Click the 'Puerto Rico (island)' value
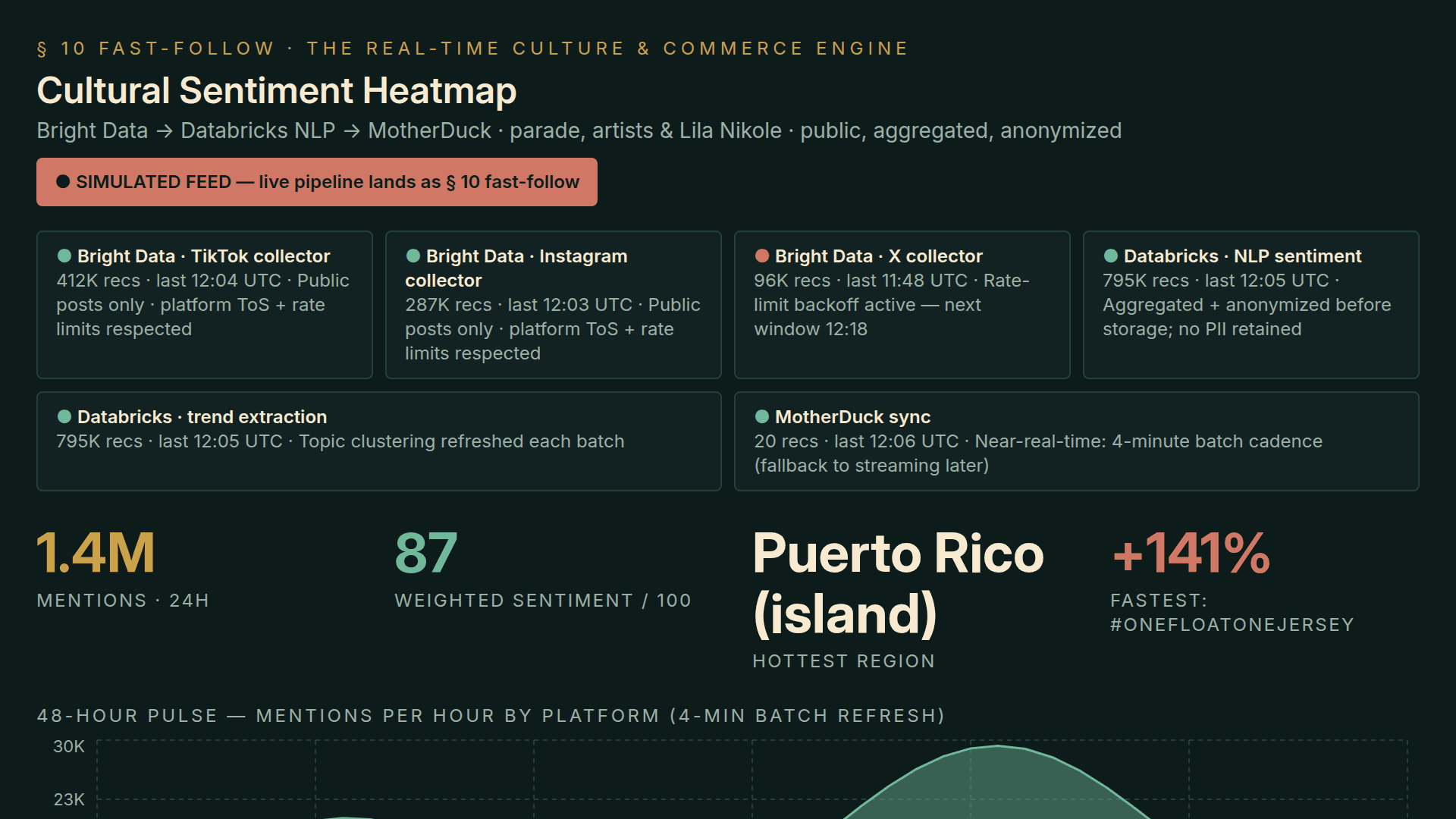The width and height of the screenshot is (1456, 819). [898, 583]
